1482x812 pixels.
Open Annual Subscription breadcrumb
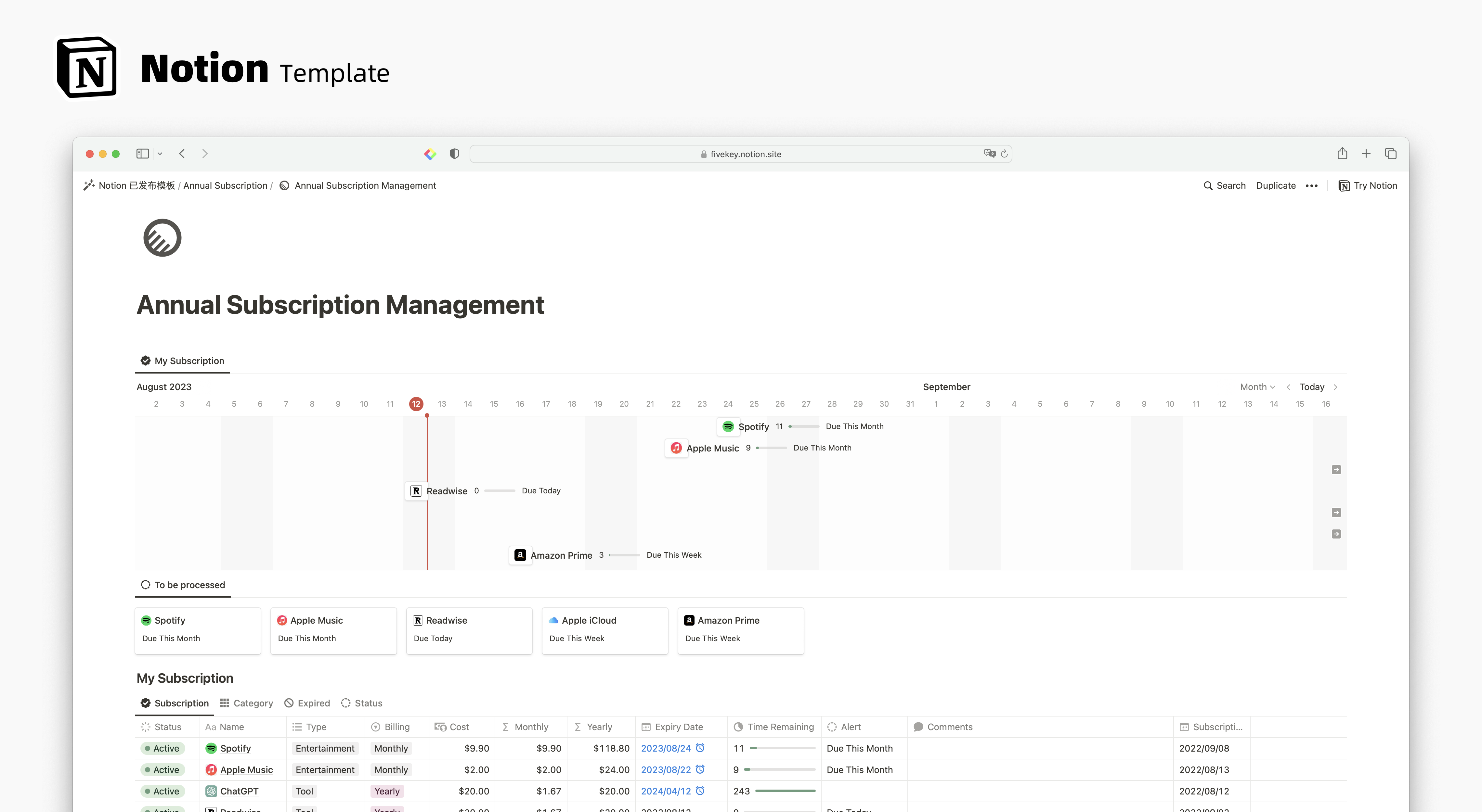click(x=225, y=185)
